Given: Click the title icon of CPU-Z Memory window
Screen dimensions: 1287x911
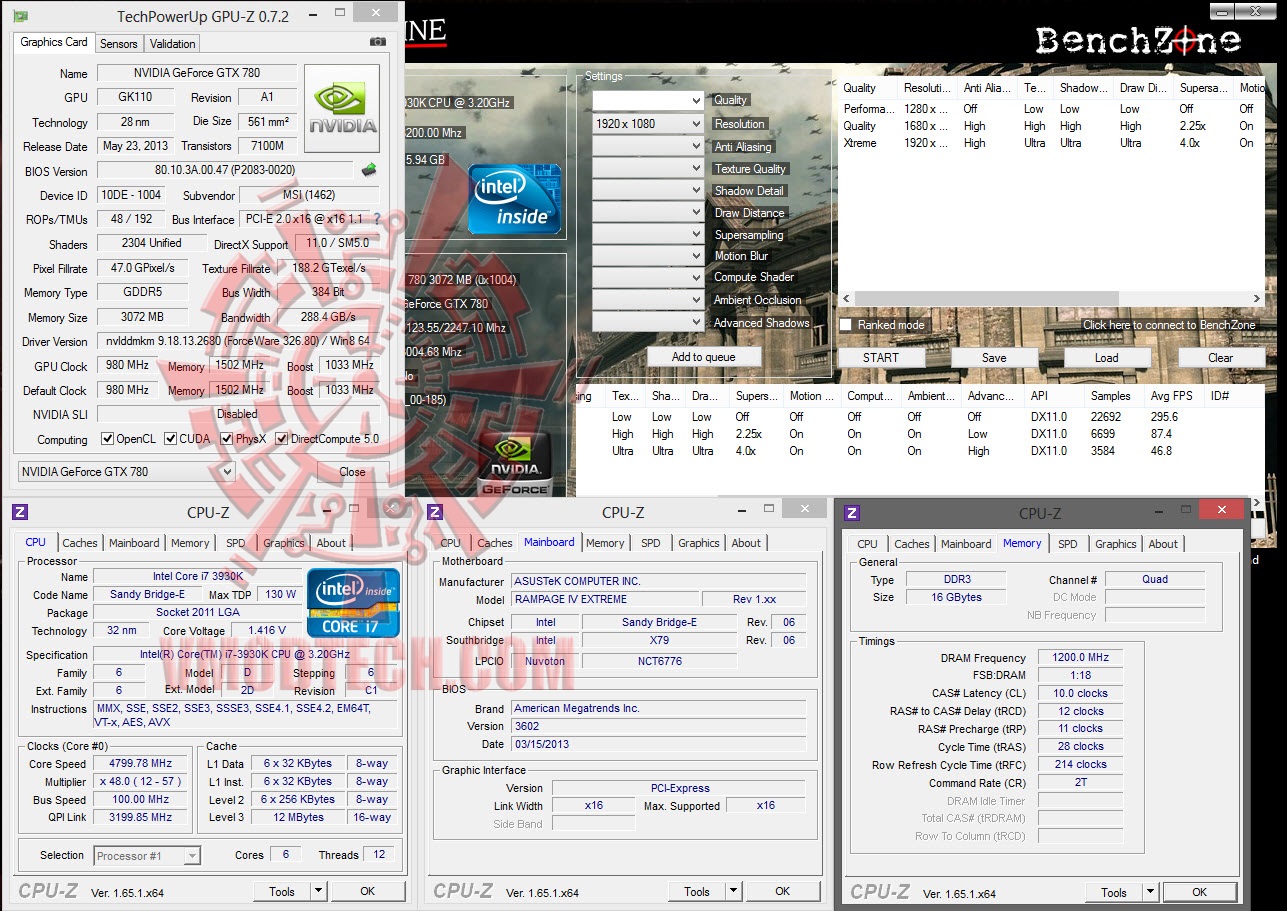Looking at the screenshot, I should tap(852, 513).
